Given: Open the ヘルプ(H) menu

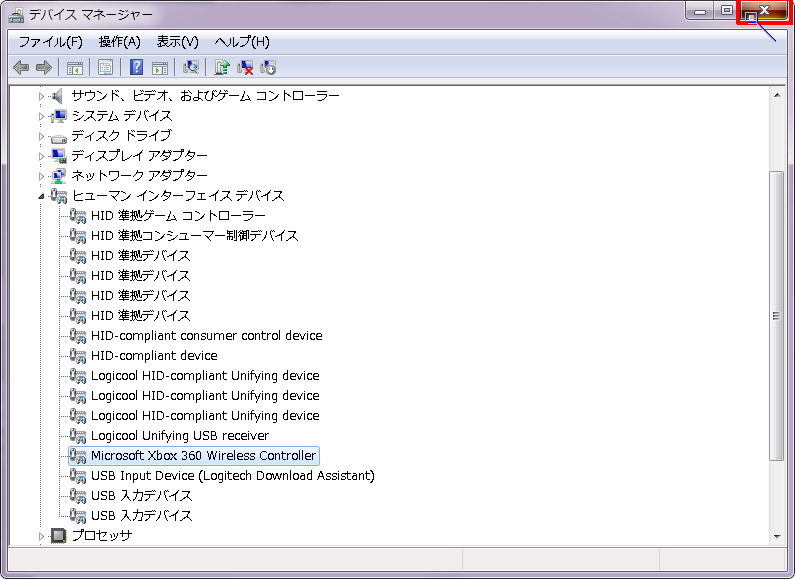Looking at the screenshot, I should click(x=242, y=42).
